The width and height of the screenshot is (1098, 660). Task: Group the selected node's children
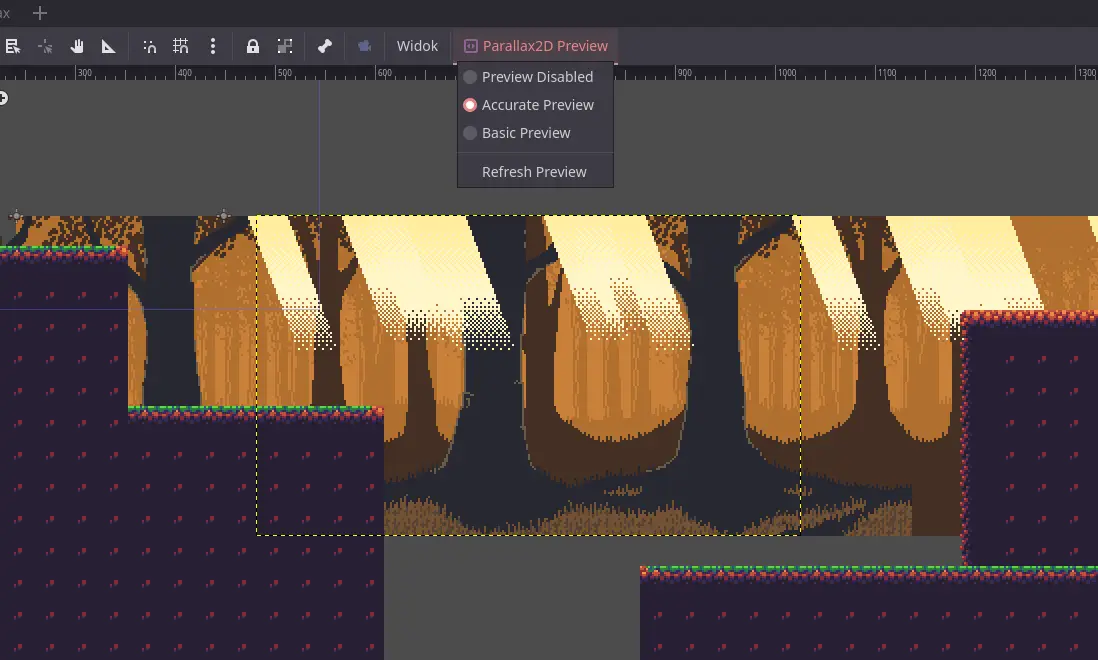click(285, 46)
